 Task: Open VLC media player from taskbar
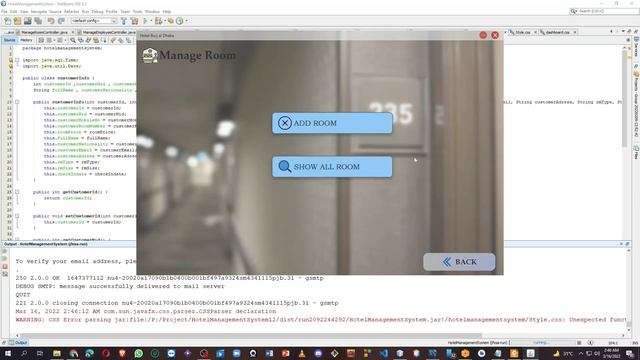[302, 353]
